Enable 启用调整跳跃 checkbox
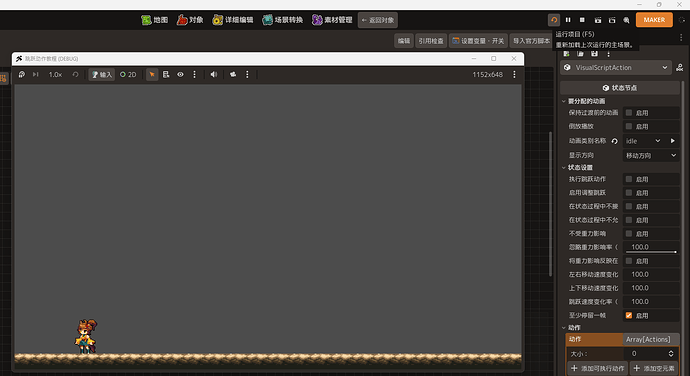The height and width of the screenshot is (376, 690). pos(629,193)
